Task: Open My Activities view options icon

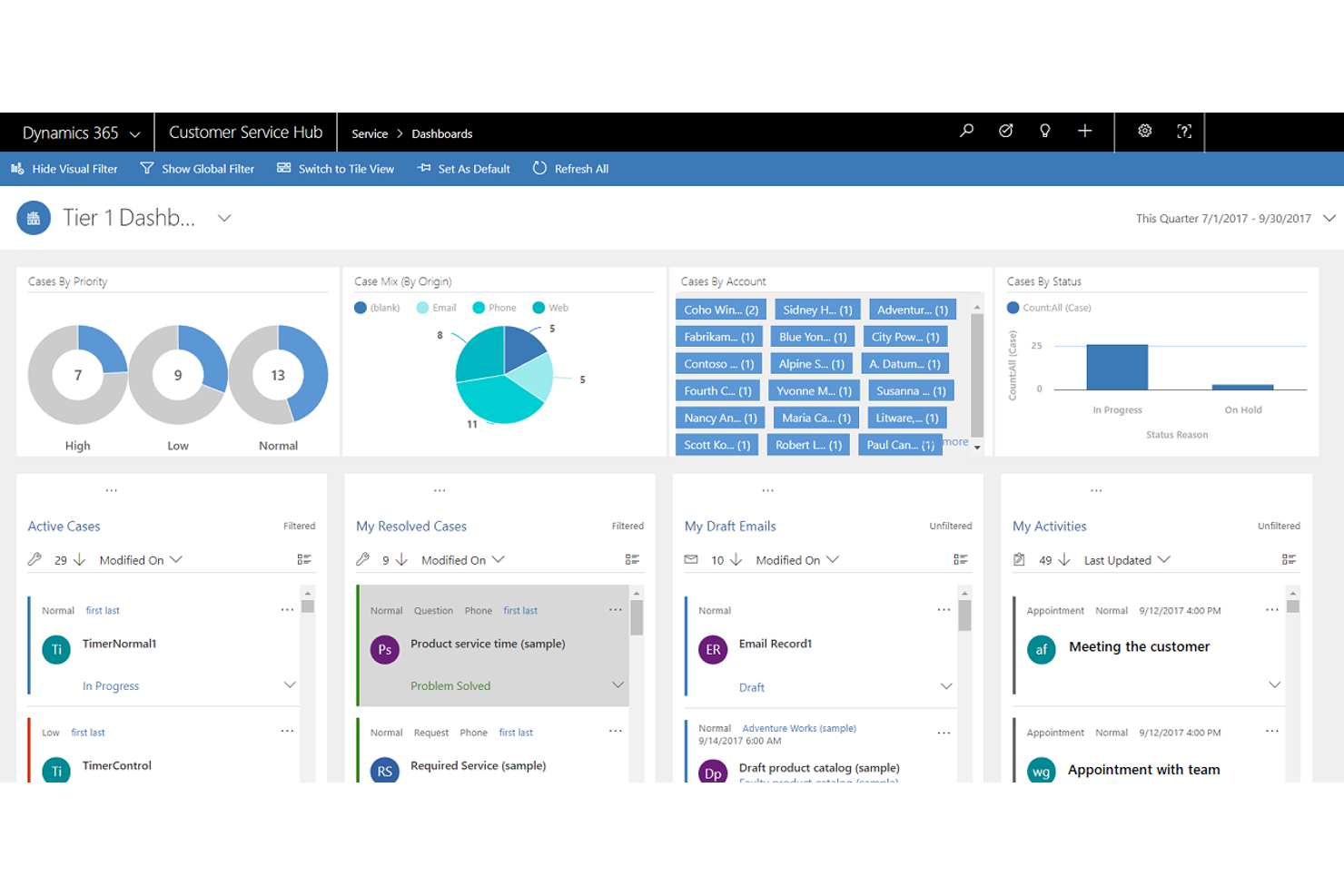Action: (x=1289, y=560)
